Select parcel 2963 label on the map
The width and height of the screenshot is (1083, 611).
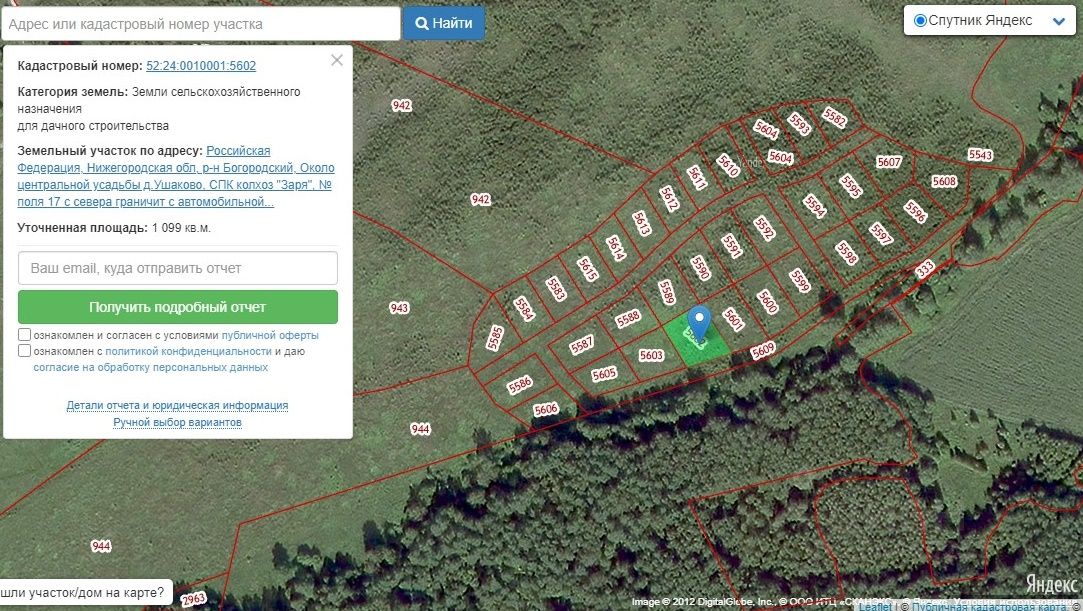[194, 599]
